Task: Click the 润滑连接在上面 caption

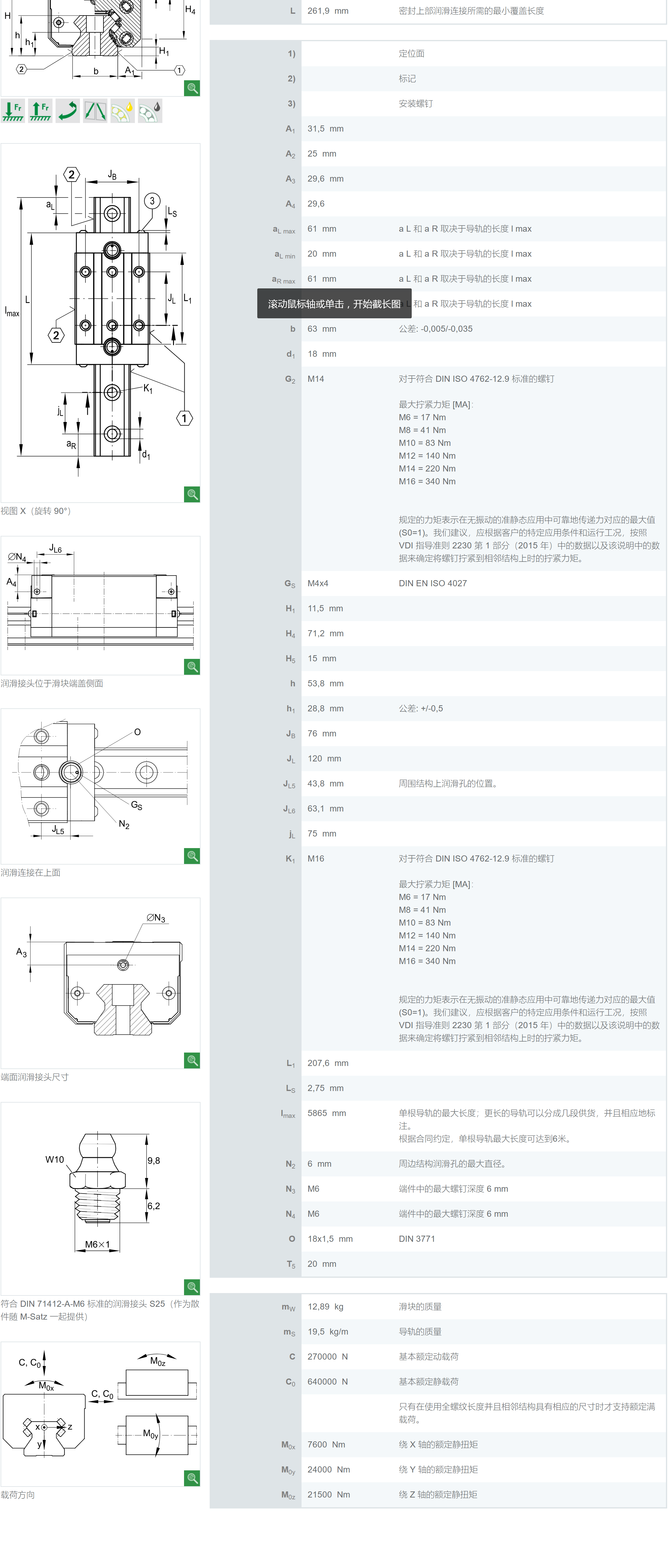Action: click(x=31, y=873)
